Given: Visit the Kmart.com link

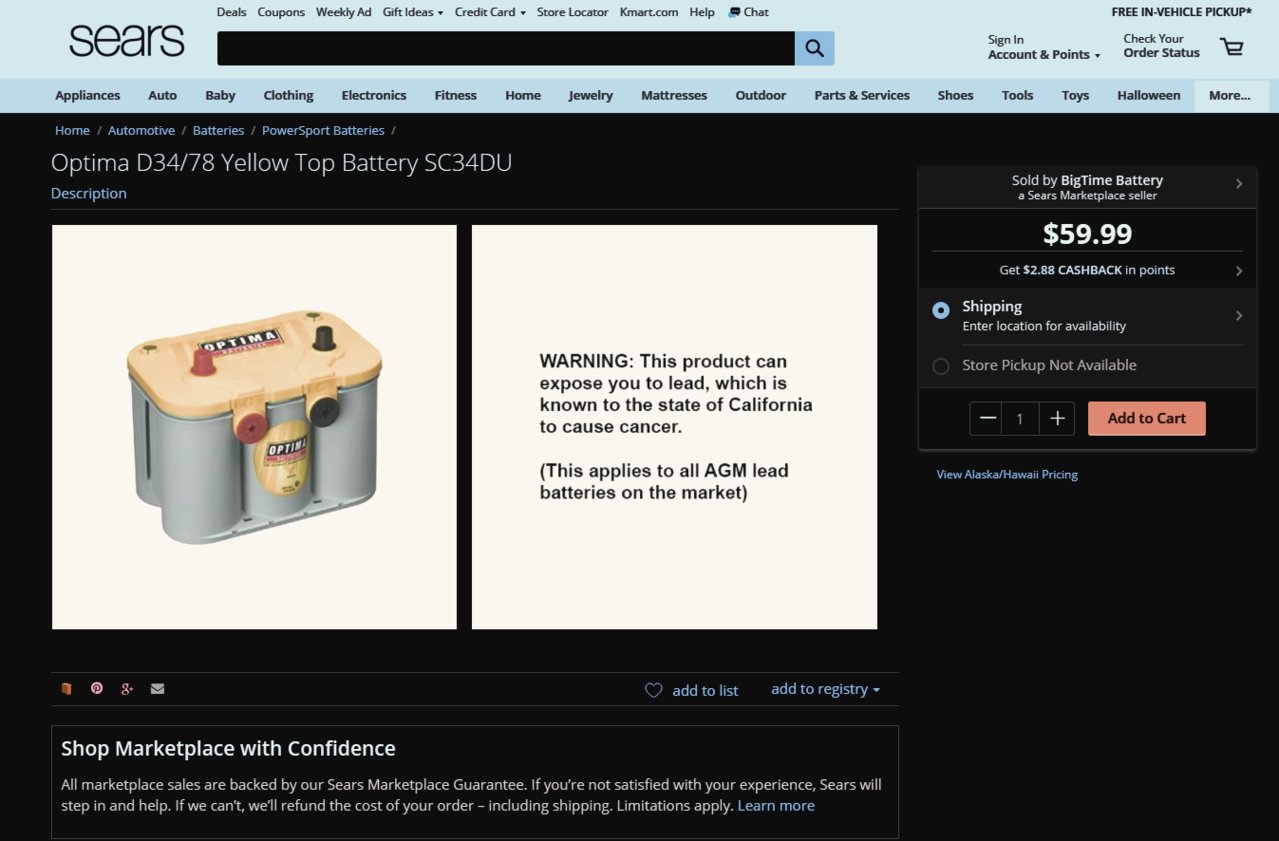Looking at the screenshot, I should coord(649,12).
